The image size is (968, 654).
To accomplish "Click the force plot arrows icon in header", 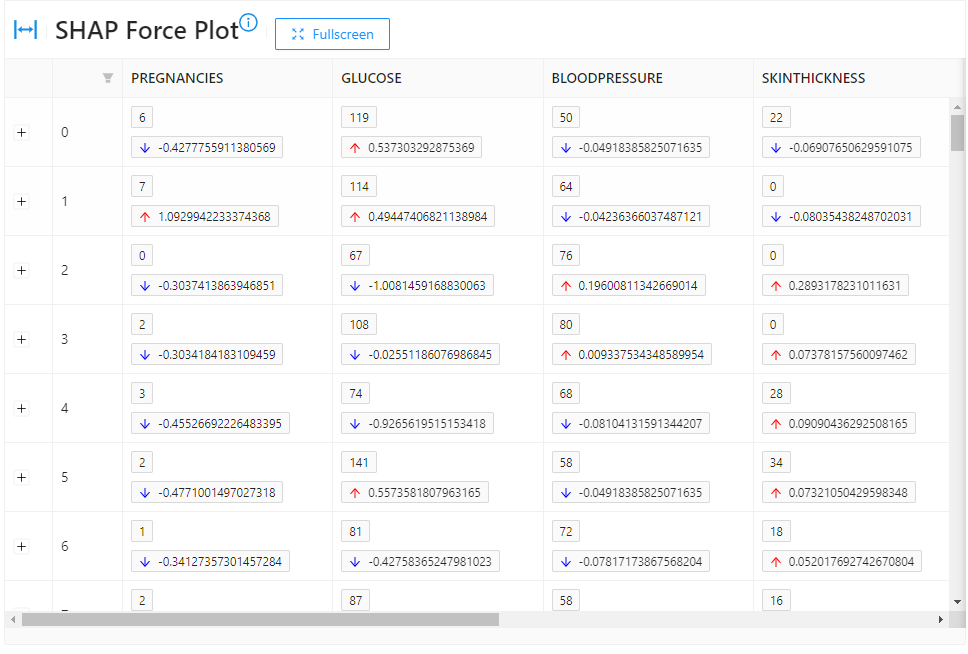I will (25, 30).
